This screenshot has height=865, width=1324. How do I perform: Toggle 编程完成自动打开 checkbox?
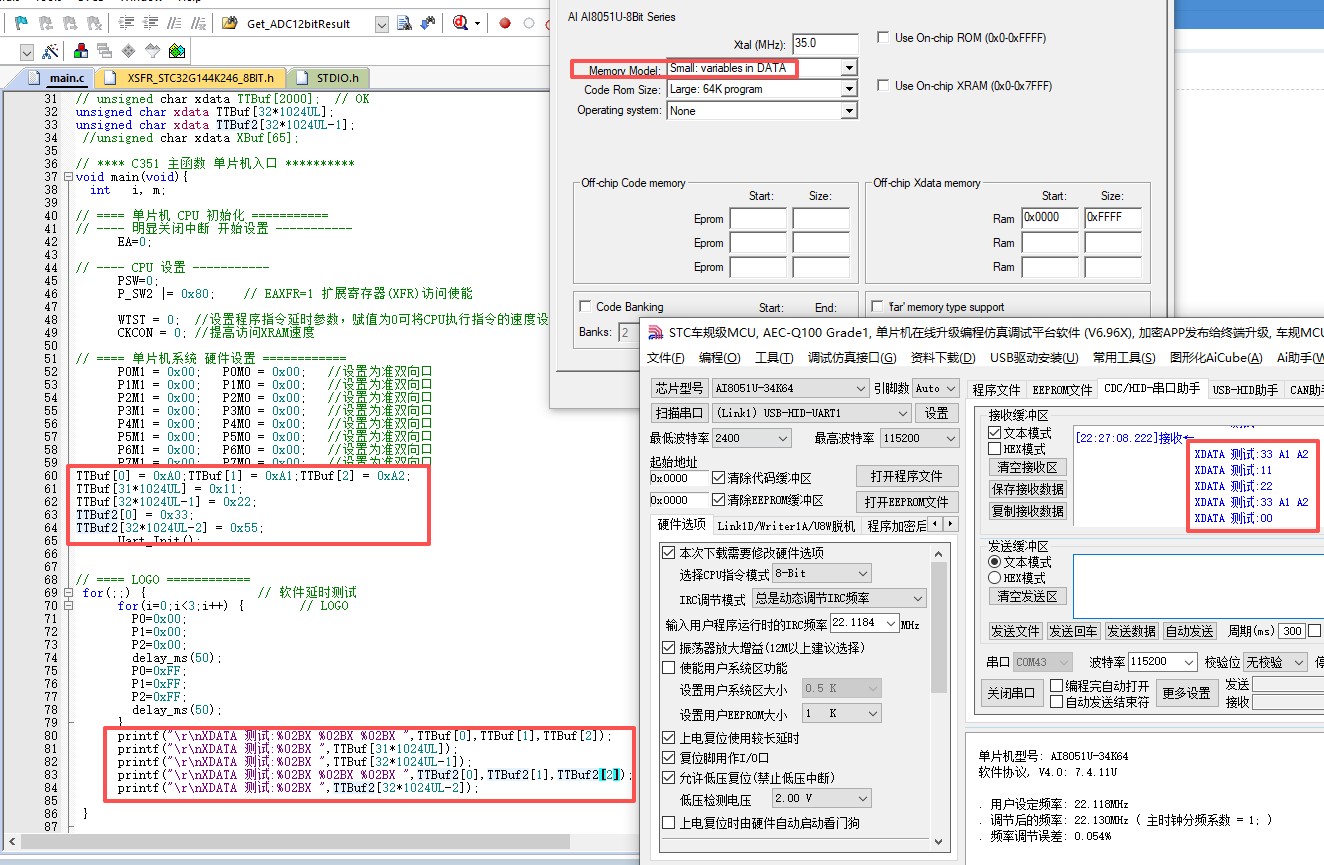coord(1056,686)
